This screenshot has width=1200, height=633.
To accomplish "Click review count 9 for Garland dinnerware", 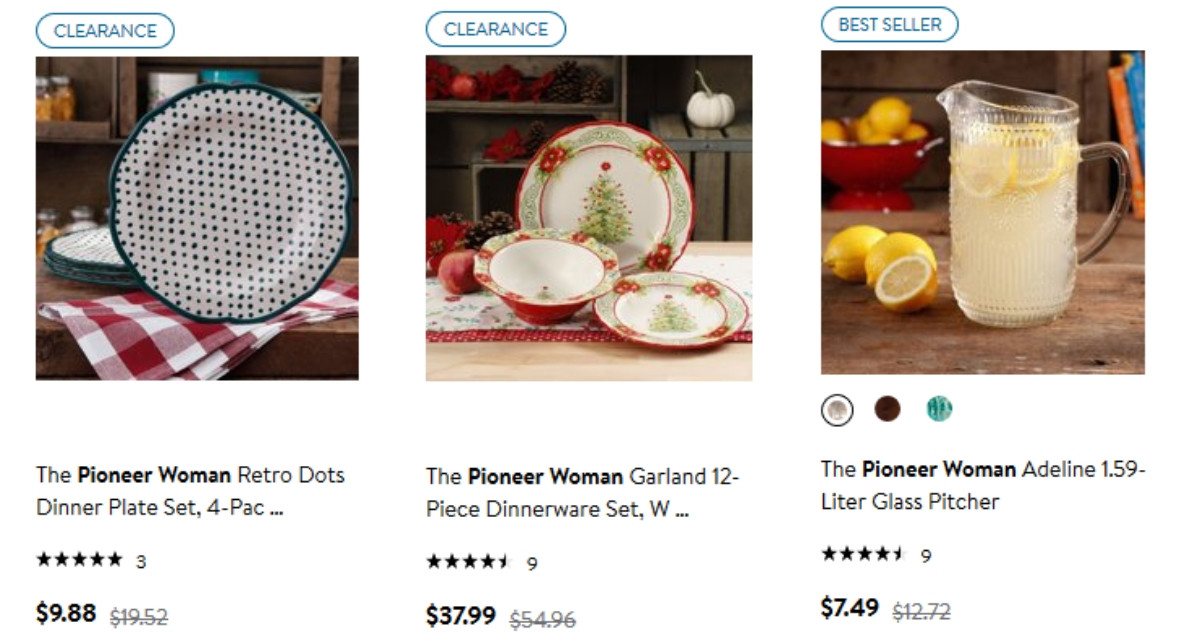I will pos(532,563).
